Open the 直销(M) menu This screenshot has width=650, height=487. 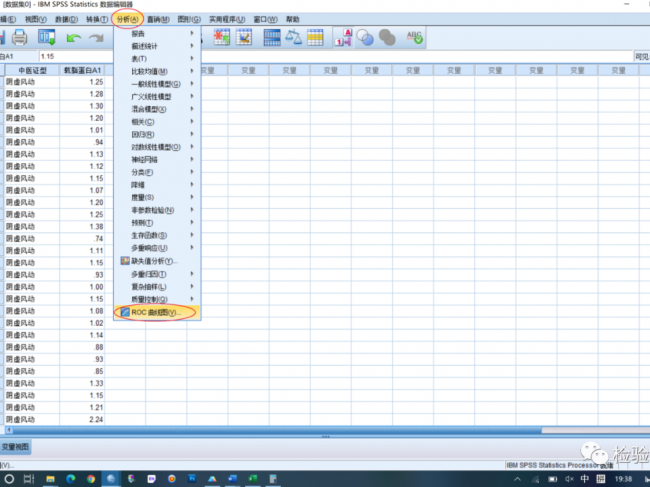click(x=158, y=19)
